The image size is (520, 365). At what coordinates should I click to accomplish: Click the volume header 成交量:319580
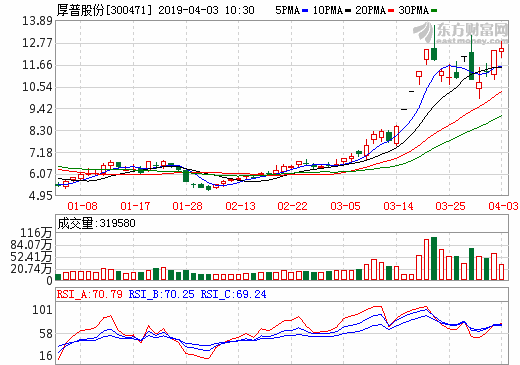point(96,223)
